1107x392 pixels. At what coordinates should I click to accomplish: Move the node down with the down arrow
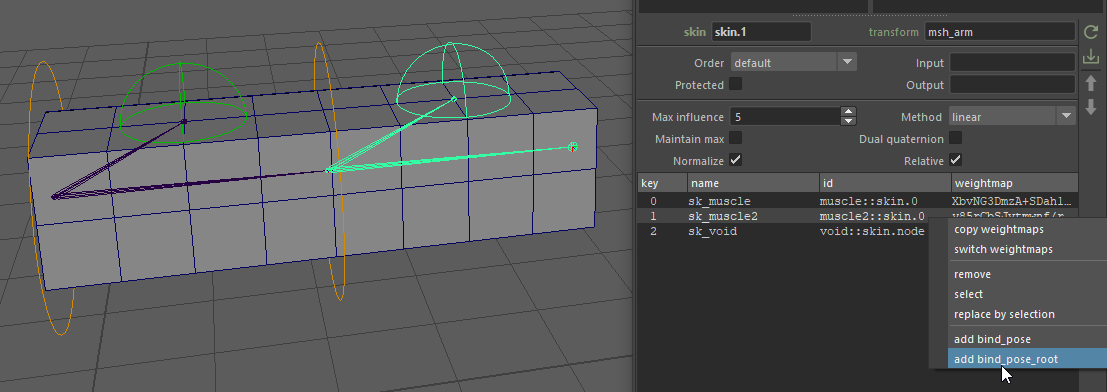click(x=1091, y=107)
